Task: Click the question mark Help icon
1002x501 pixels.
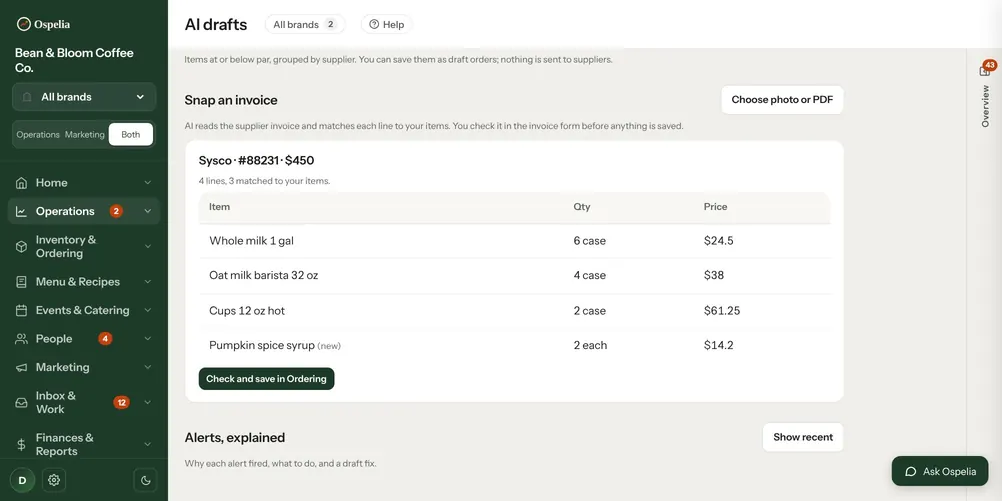Action: (x=374, y=24)
